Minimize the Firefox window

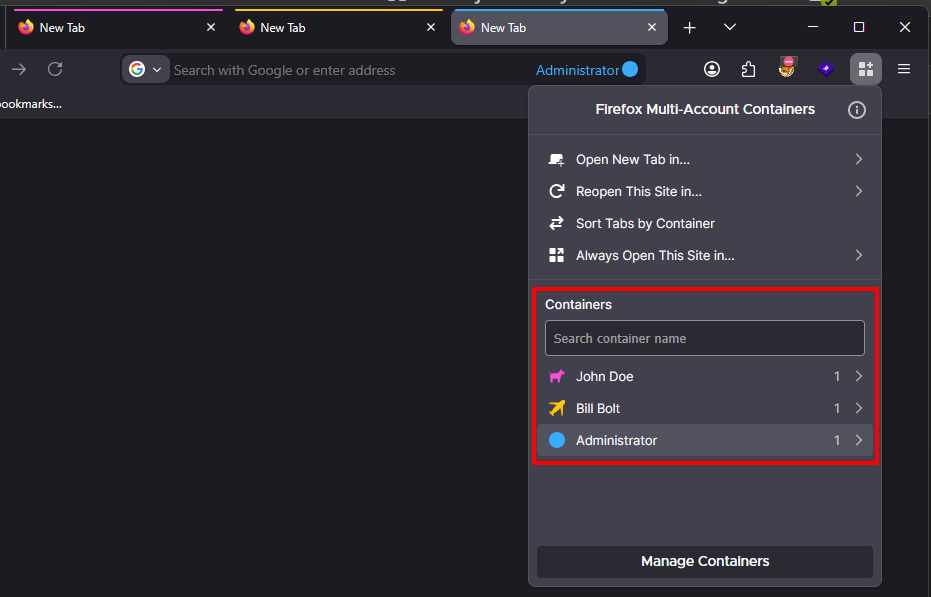(x=813, y=27)
